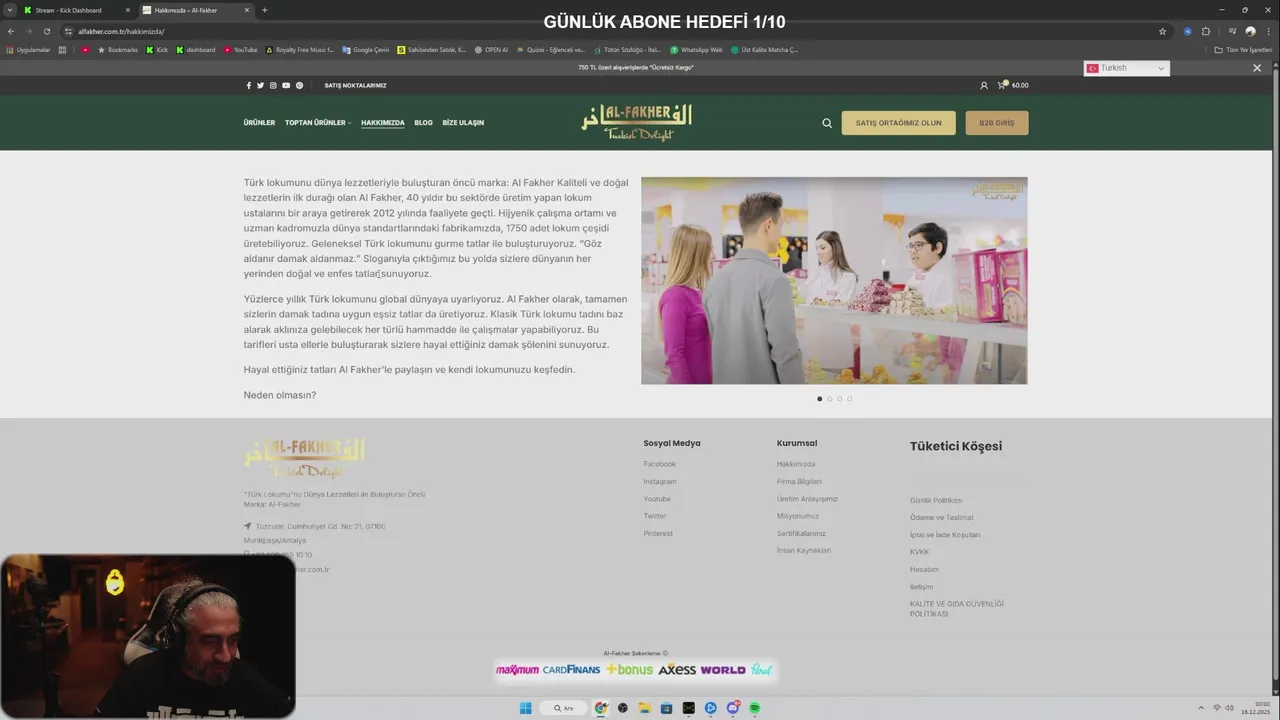
Task: Open İptal ve İade Koşulları link
Action: tap(945, 535)
